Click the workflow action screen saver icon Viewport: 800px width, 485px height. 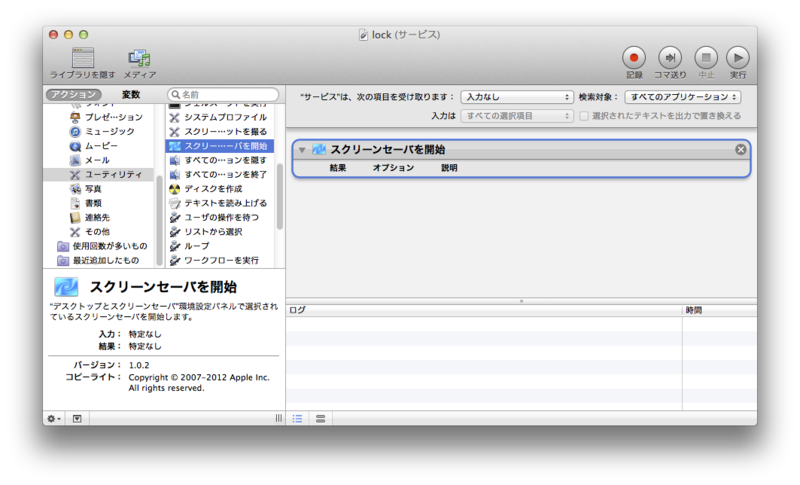[319, 149]
